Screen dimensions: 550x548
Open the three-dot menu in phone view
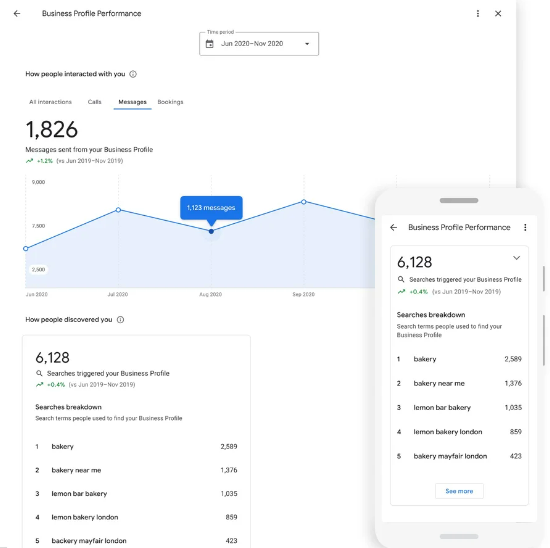525,227
